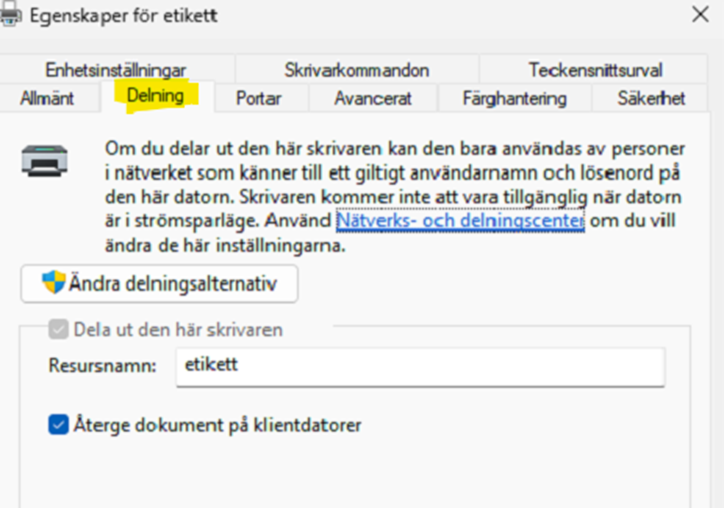Switch to the Avancerat tab
This screenshot has width=724, height=508.
click(372, 98)
